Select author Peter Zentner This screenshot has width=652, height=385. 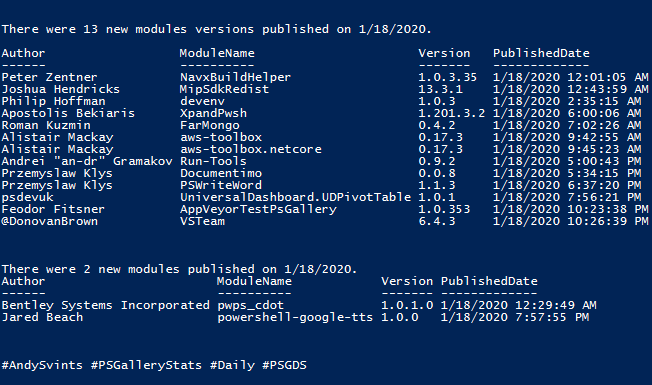coord(49,77)
